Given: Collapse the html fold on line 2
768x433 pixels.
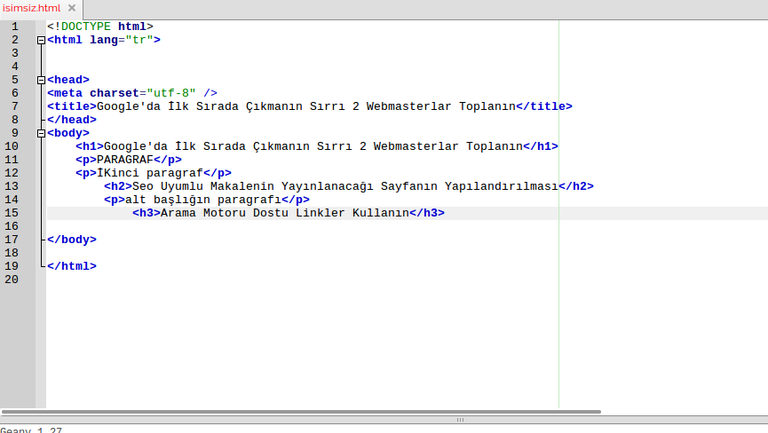Looking at the screenshot, I should point(41,40).
